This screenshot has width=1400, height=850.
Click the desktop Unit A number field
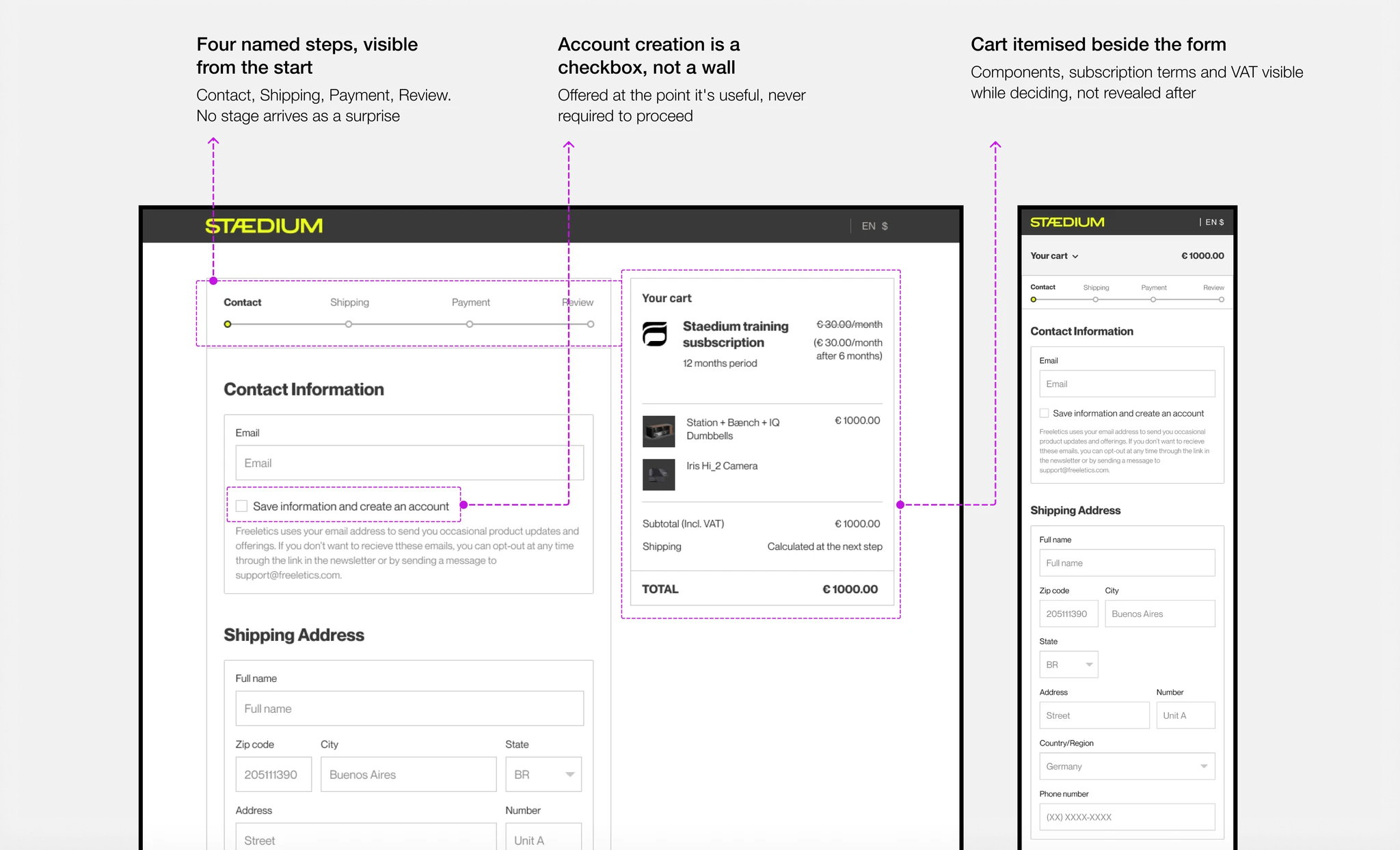543,838
